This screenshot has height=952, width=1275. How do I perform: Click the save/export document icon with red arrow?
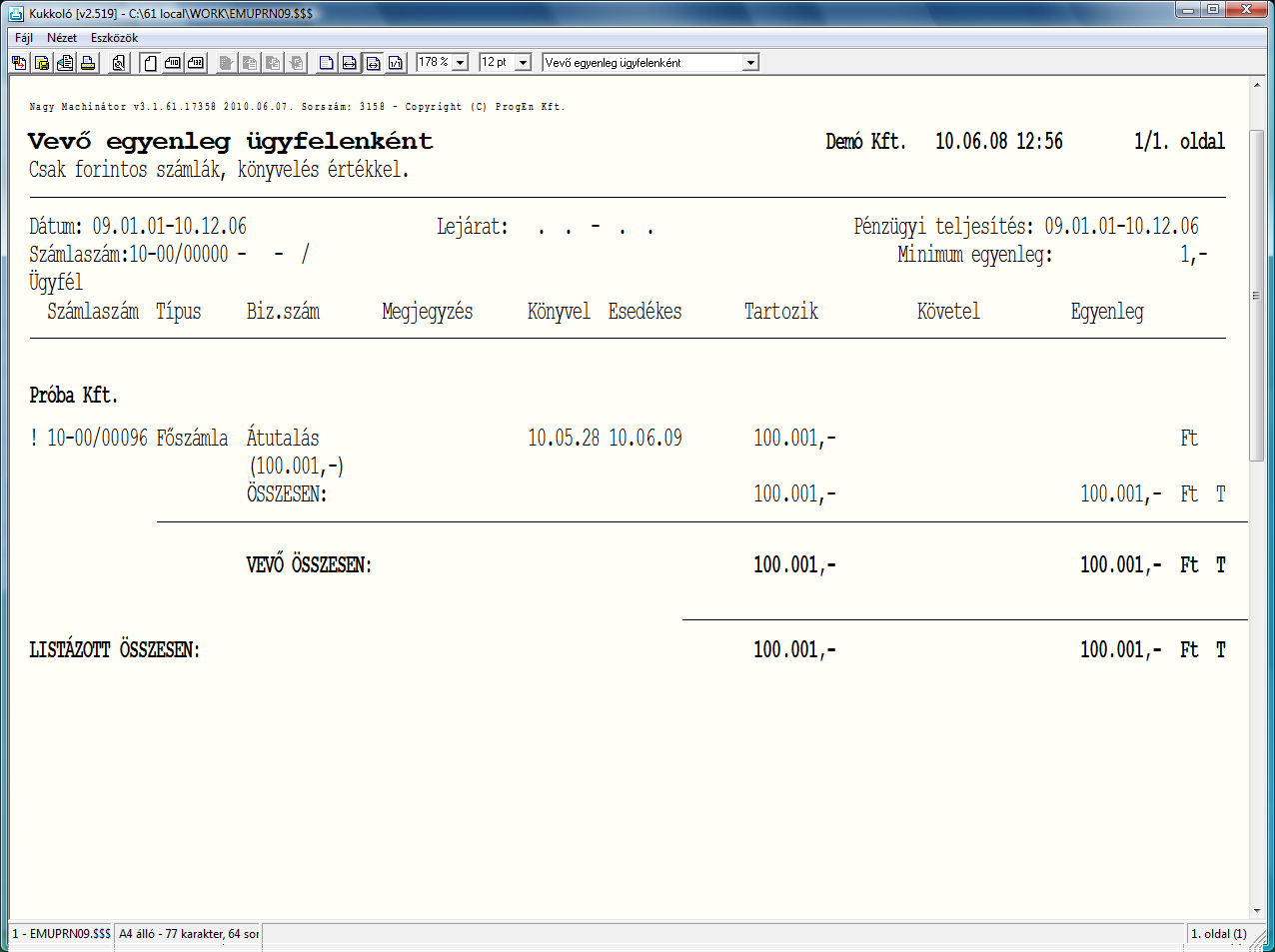click(19, 63)
